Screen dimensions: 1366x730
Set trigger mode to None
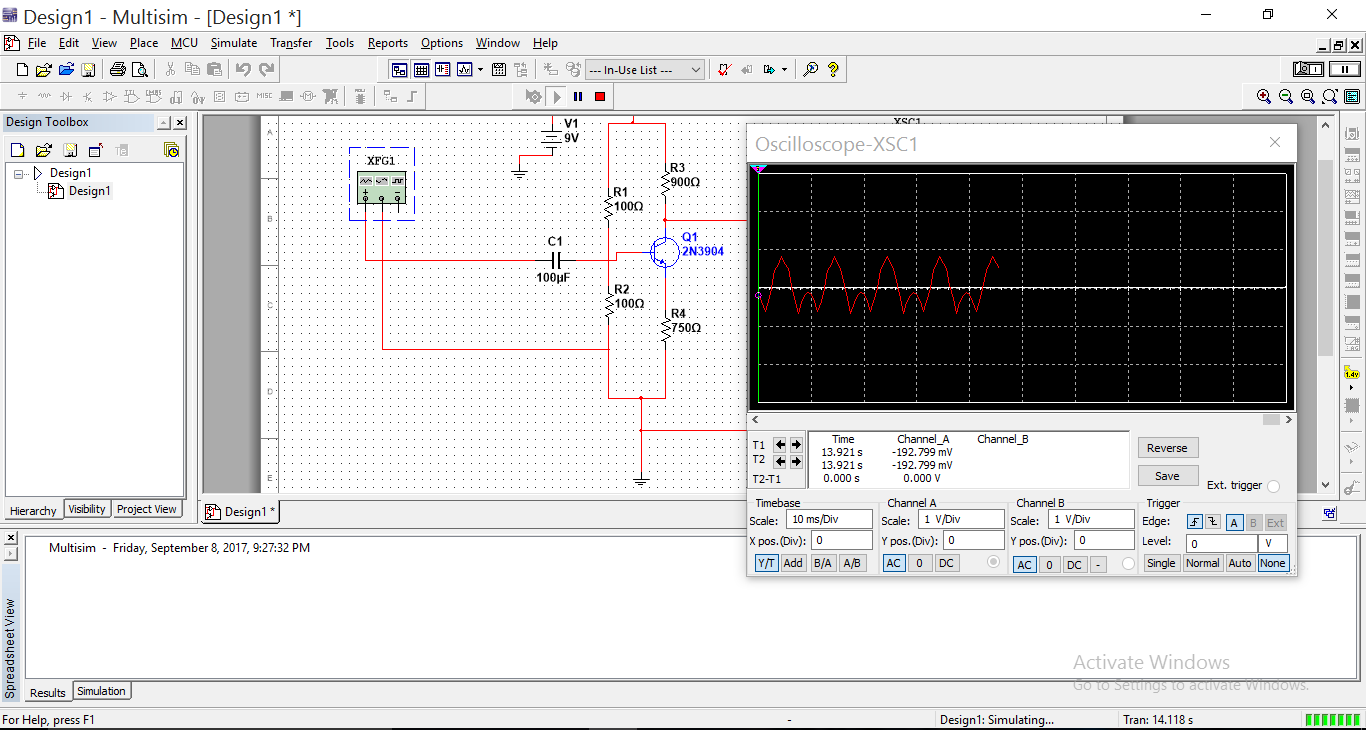click(1273, 563)
